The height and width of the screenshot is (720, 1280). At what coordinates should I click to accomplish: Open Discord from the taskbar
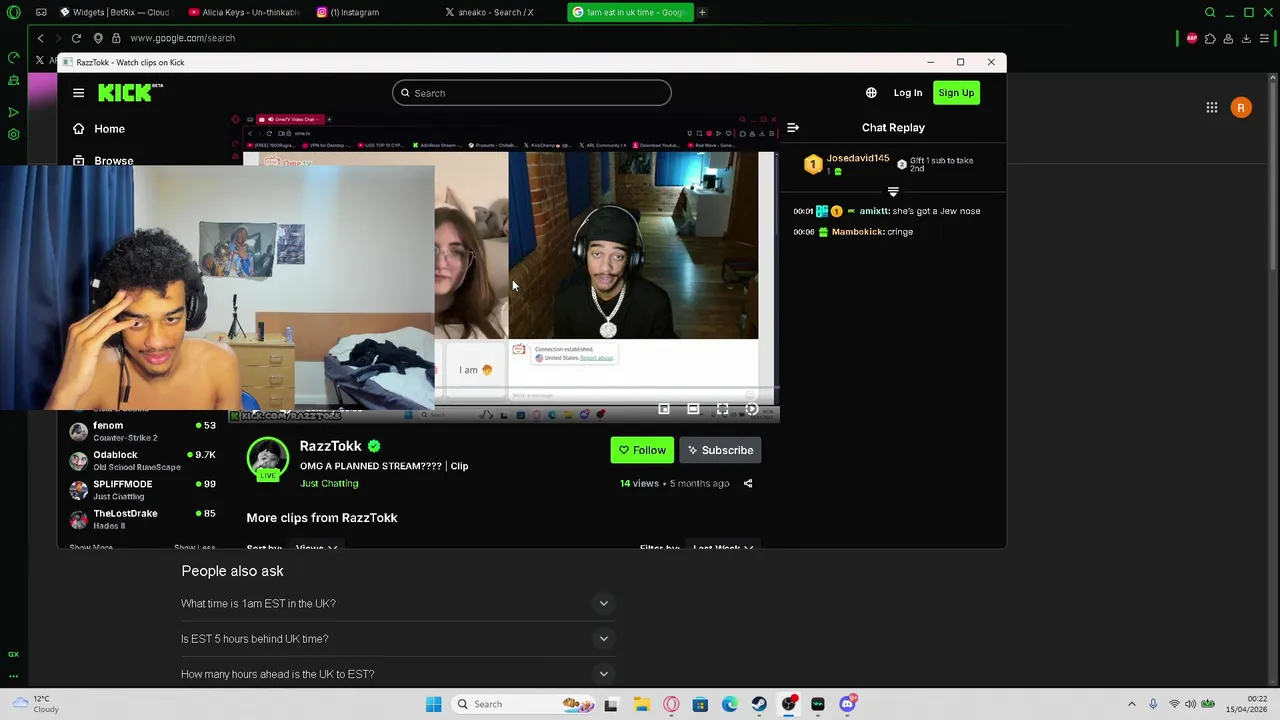848,704
